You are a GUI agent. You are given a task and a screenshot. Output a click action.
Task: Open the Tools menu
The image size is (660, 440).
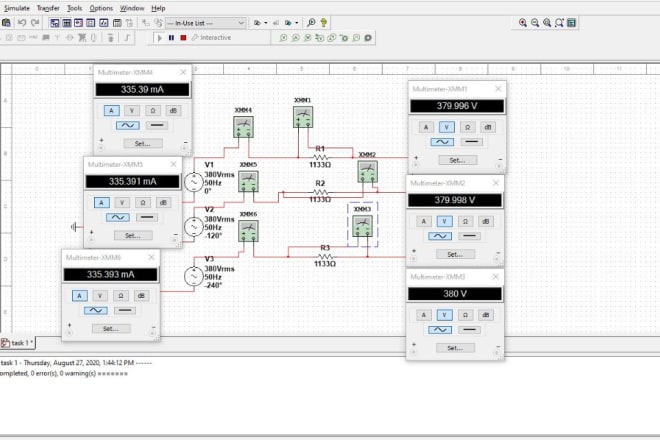75,8
